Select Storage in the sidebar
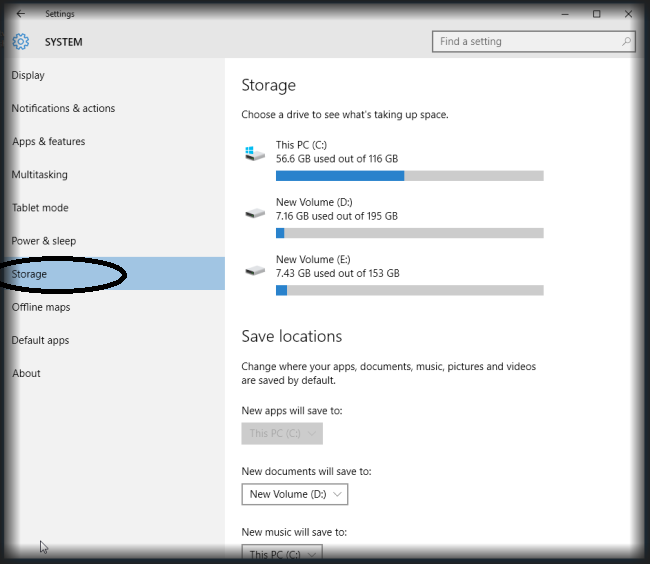This screenshot has height=564, width=650. click(x=114, y=274)
